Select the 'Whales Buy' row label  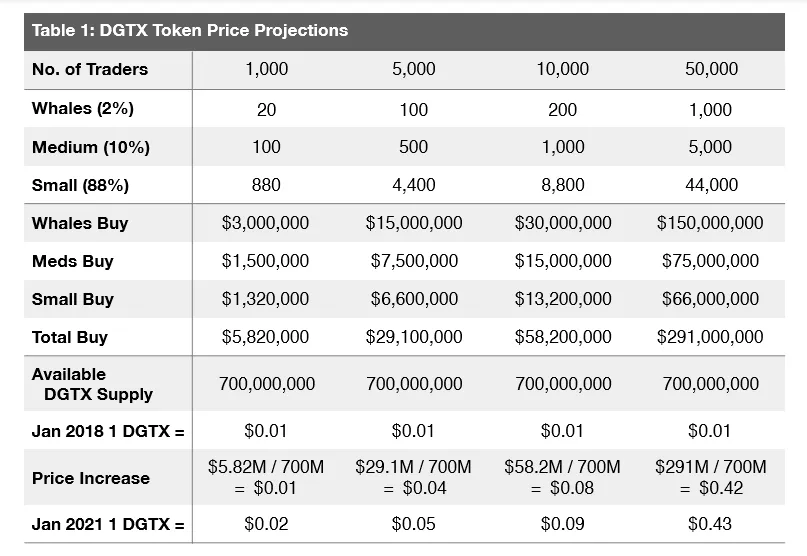click(x=80, y=223)
